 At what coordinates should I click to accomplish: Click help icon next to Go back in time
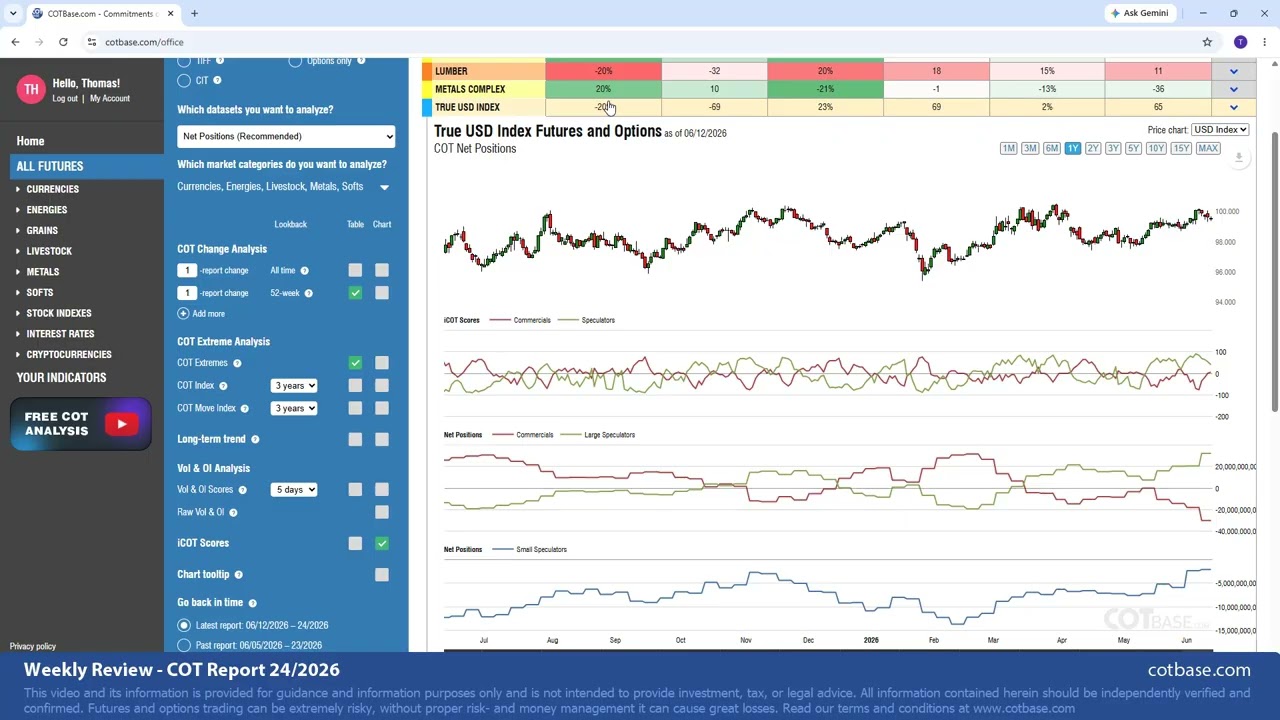[x=252, y=603]
